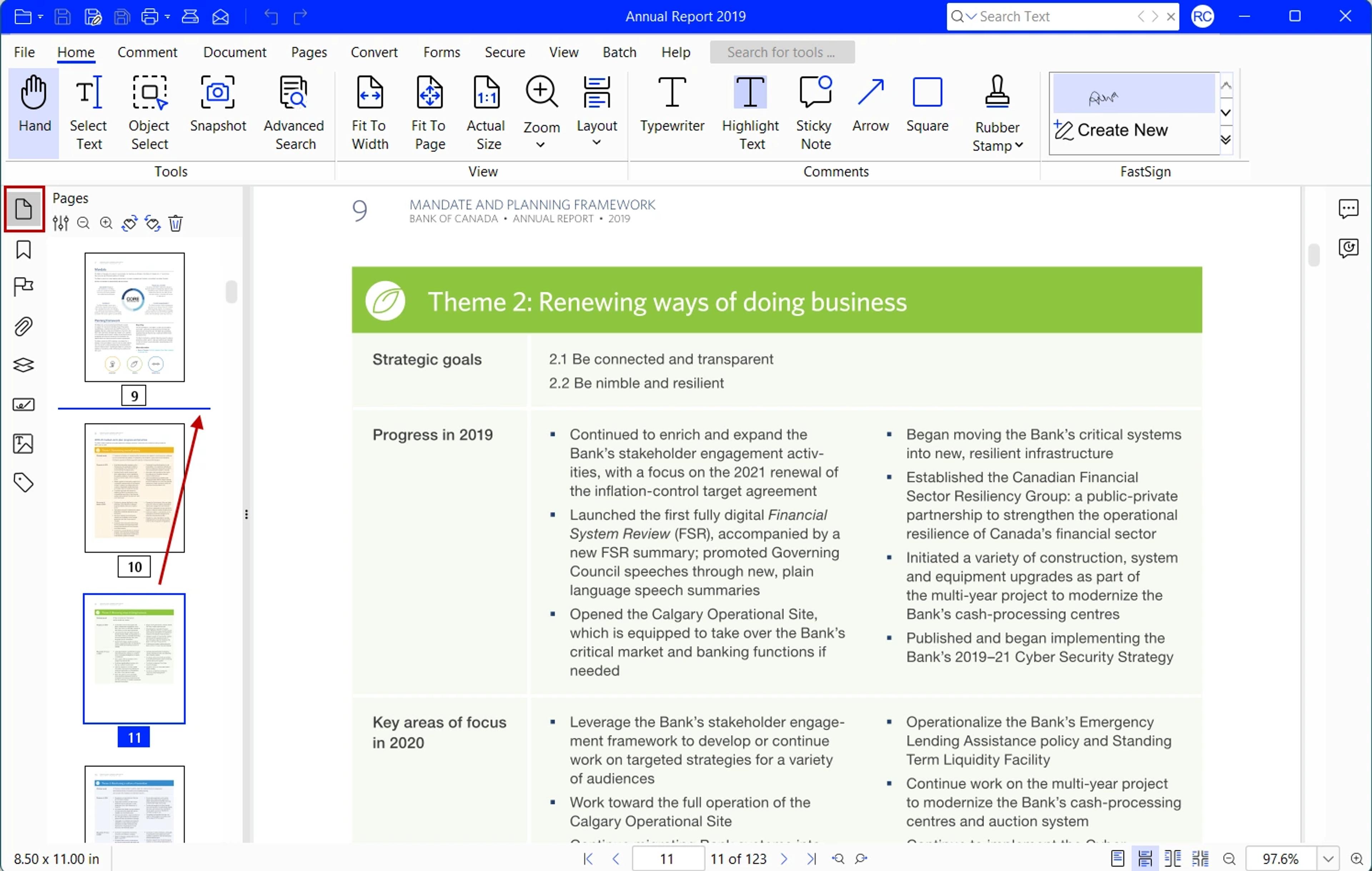Click the Undo icon
Screen dimensions: 1372x871
point(271,16)
